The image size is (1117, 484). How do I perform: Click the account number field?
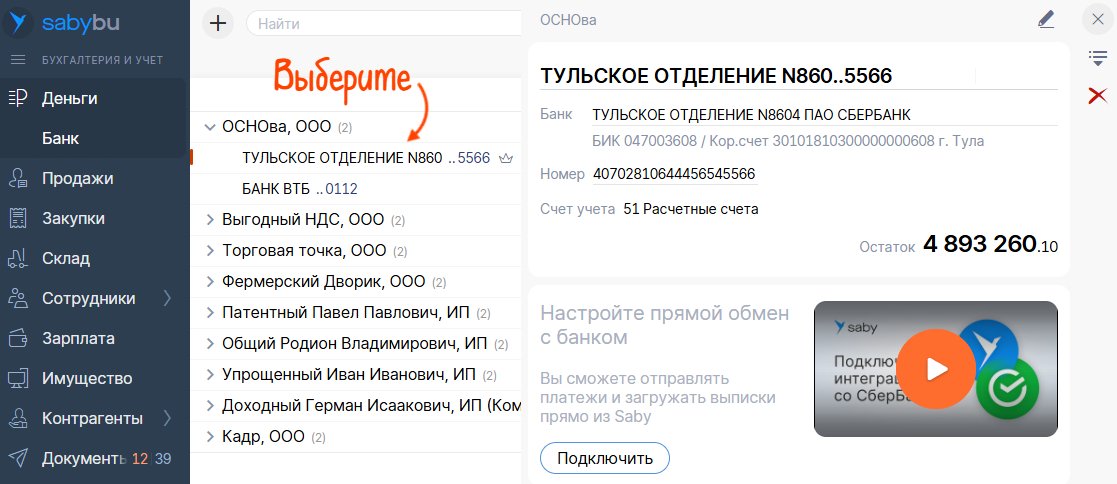674,174
